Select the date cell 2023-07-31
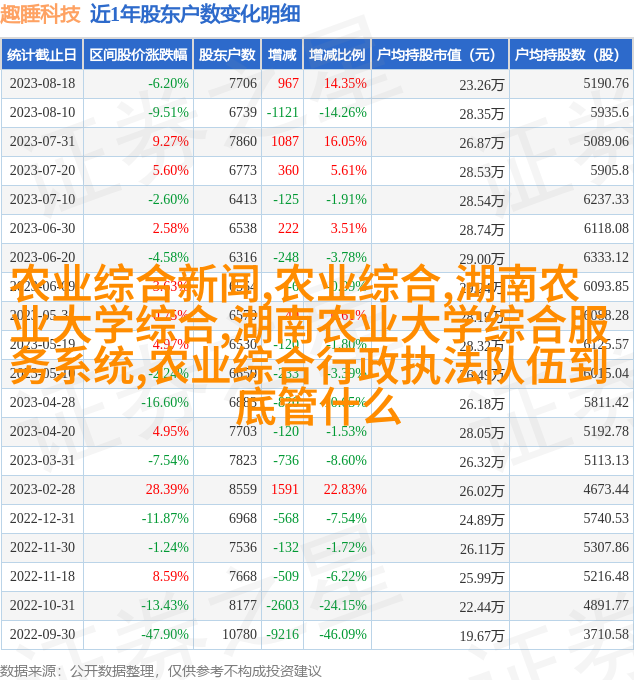Image resolution: width=634 pixels, height=680 pixels. [x=42, y=141]
